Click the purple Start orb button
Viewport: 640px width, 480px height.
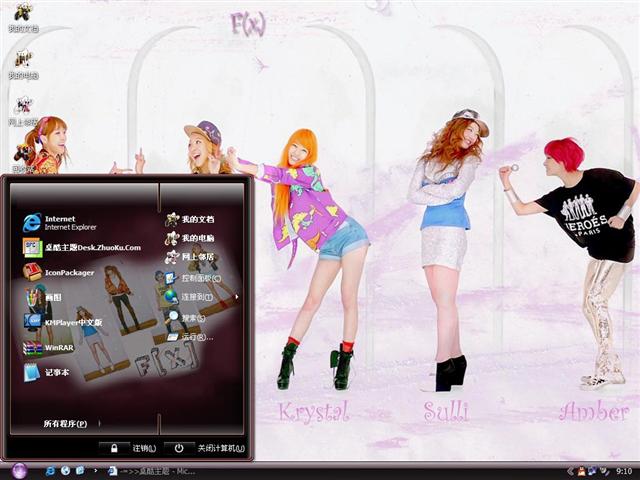pos(19,471)
